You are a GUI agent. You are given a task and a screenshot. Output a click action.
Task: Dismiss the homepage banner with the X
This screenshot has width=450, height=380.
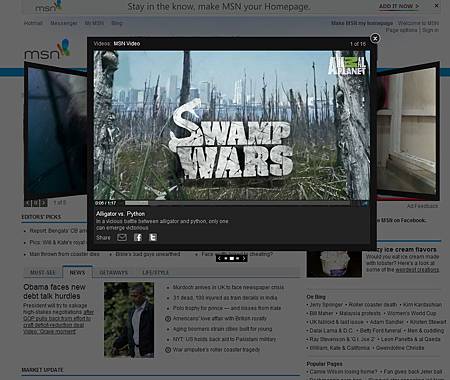click(x=436, y=5)
